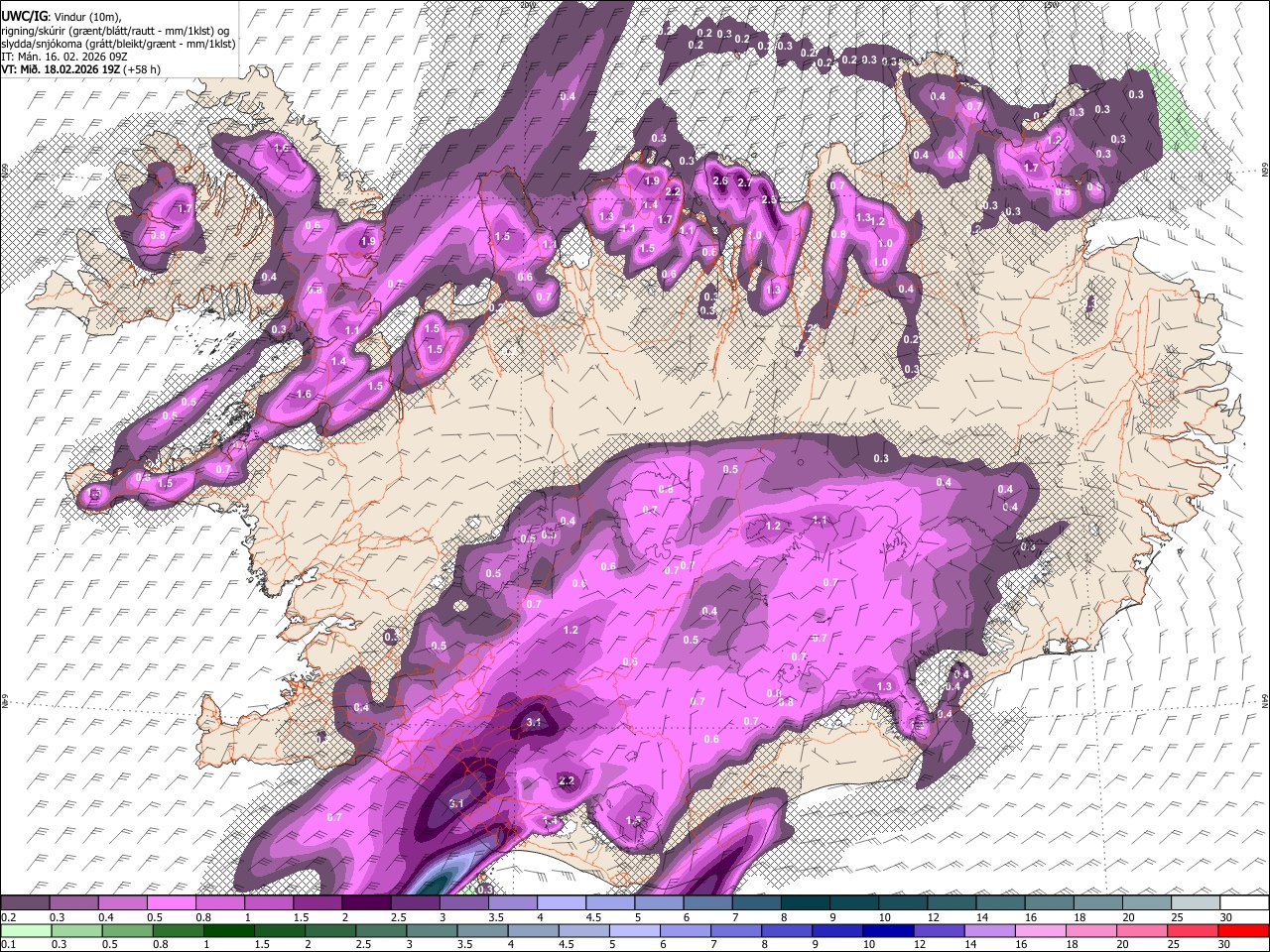
Task: Pick the 3.5 swatch in lower legend row
Action: coord(482,930)
